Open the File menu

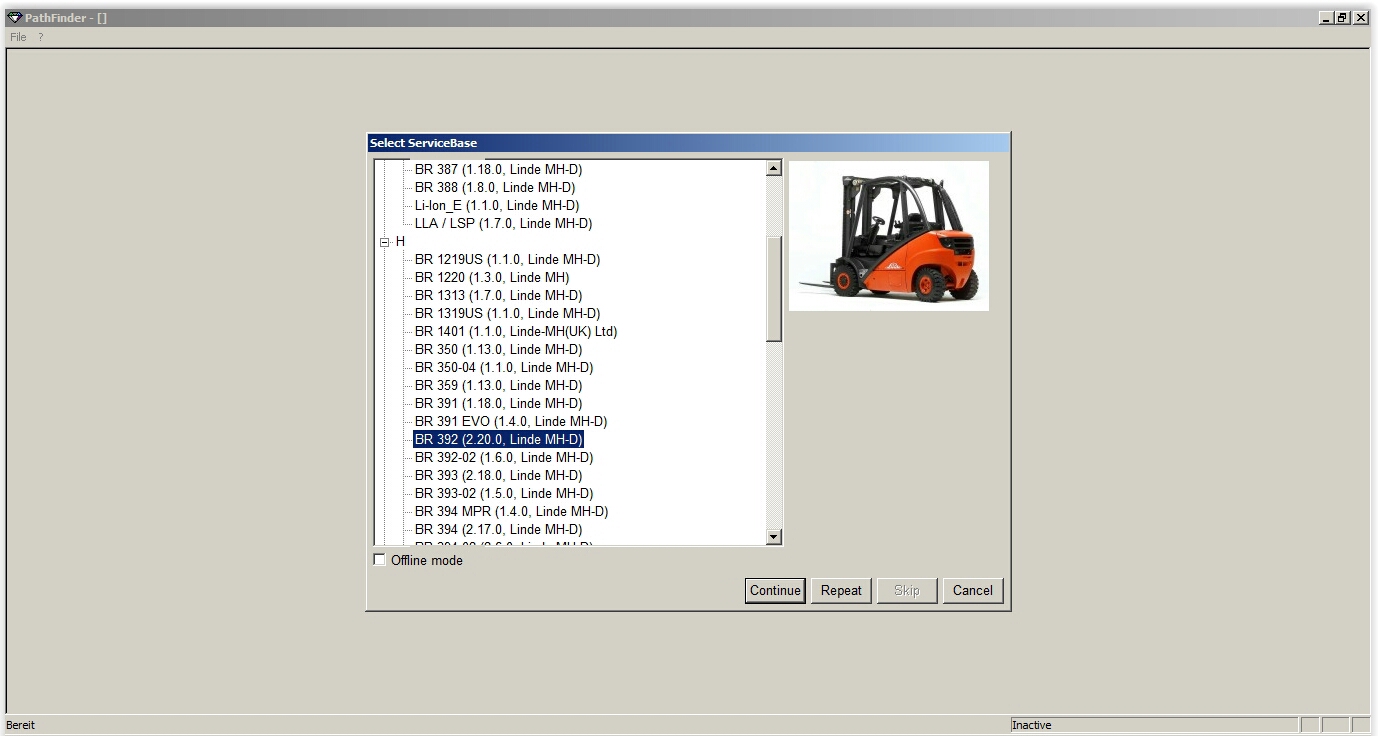click(x=18, y=37)
